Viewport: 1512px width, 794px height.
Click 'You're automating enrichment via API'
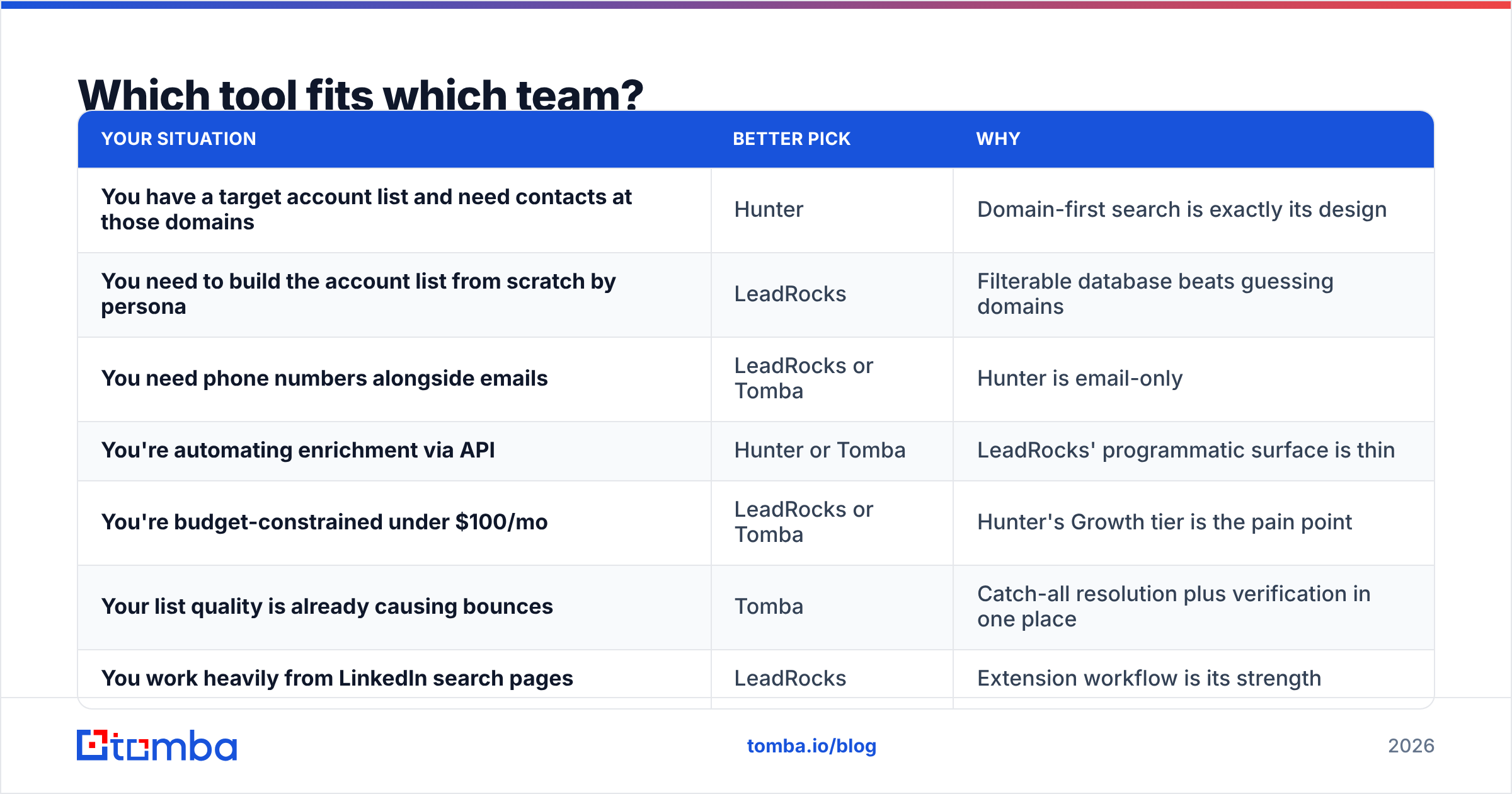point(298,450)
